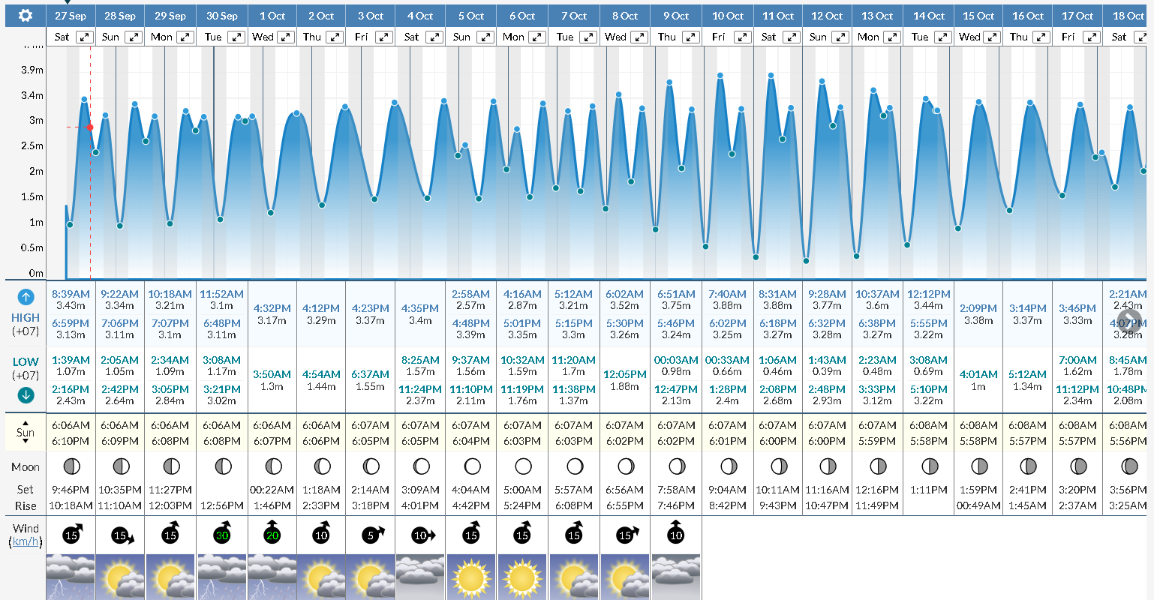Click the 30 km/h wind icon for 30 Sep
This screenshot has width=1154, height=600.
(x=221, y=535)
